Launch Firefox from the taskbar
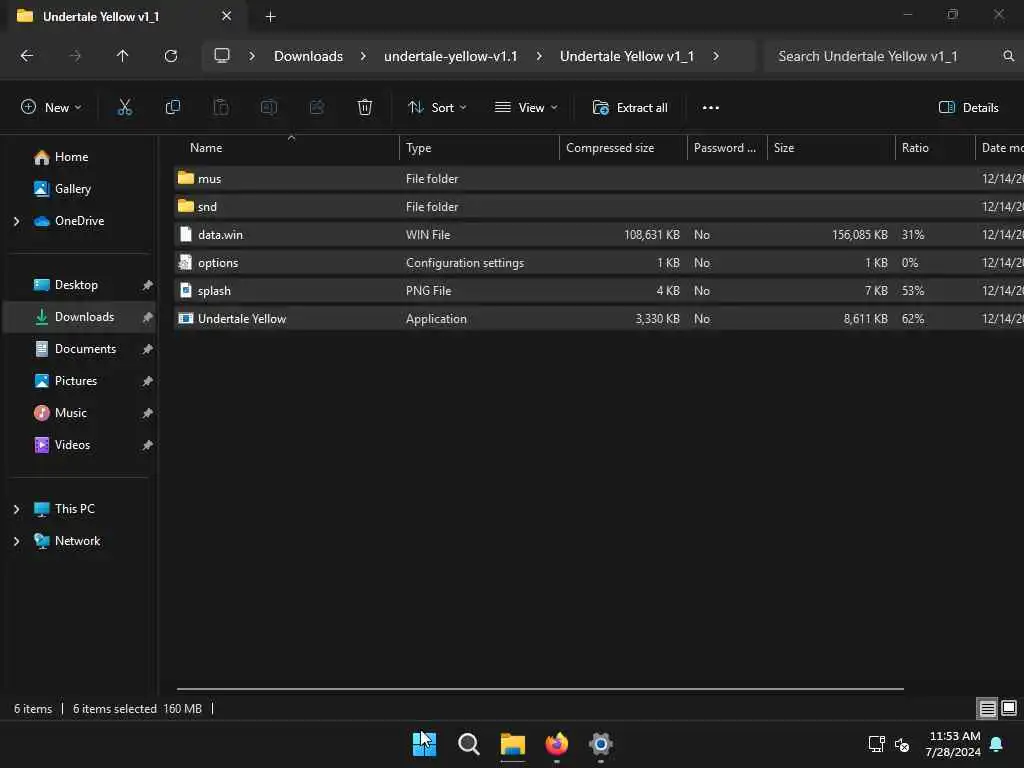 pos(556,744)
